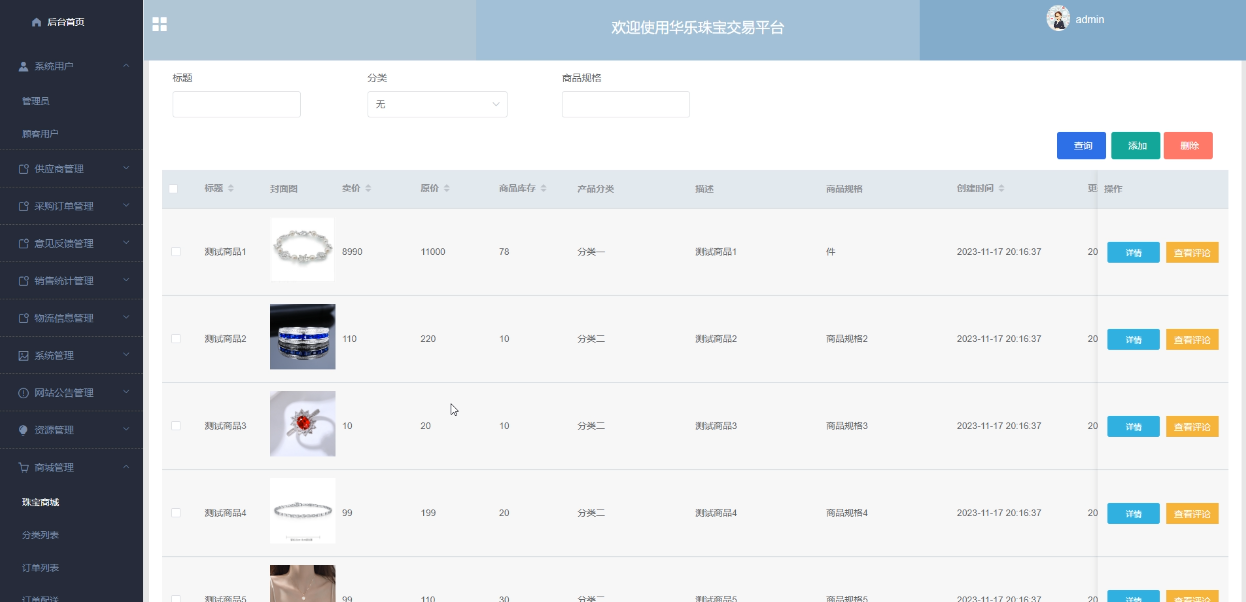Click the blue 查询 button
The image size is (1246, 602).
[x=1081, y=146]
